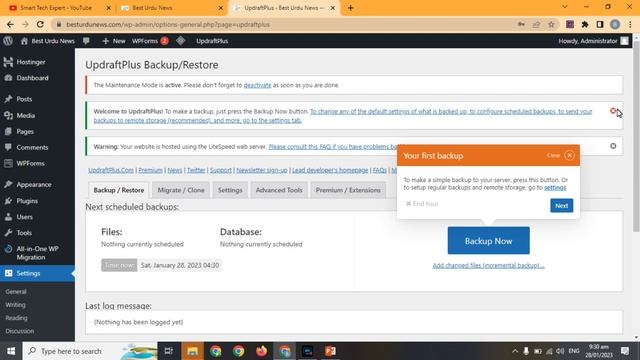Click settings link in tour popup
This screenshot has width=640, height=360.
tap(555, 188)
